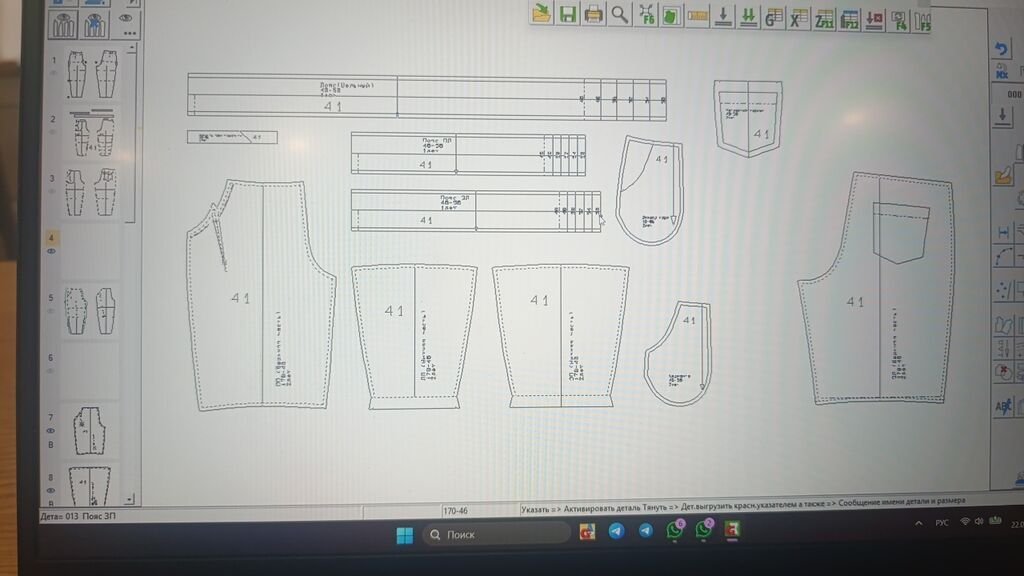
Task: Click 'Дета= 013 Пояс ЗП' status text
Action: (78, 516)
